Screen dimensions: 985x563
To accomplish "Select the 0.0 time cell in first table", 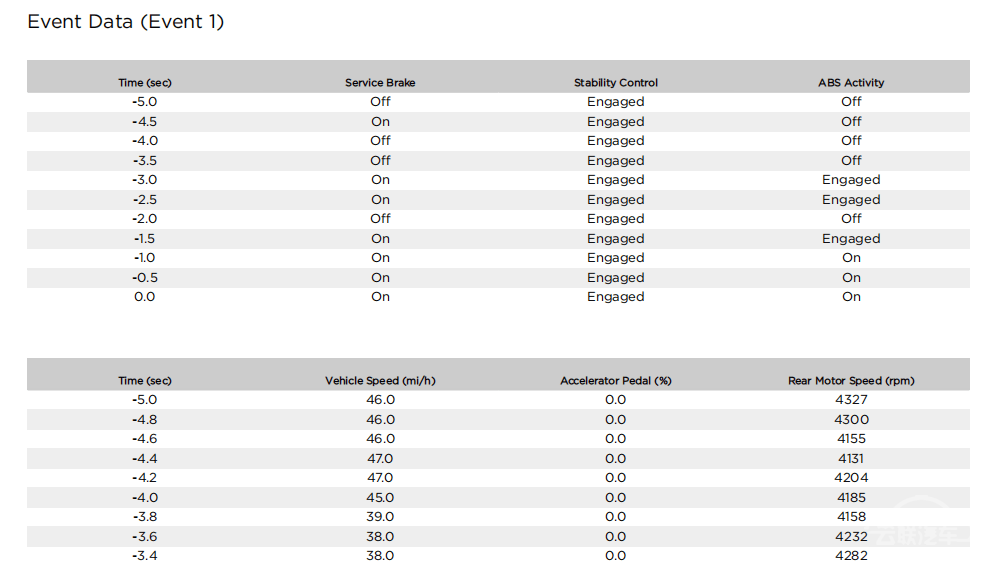I will [x=144, y=297].
